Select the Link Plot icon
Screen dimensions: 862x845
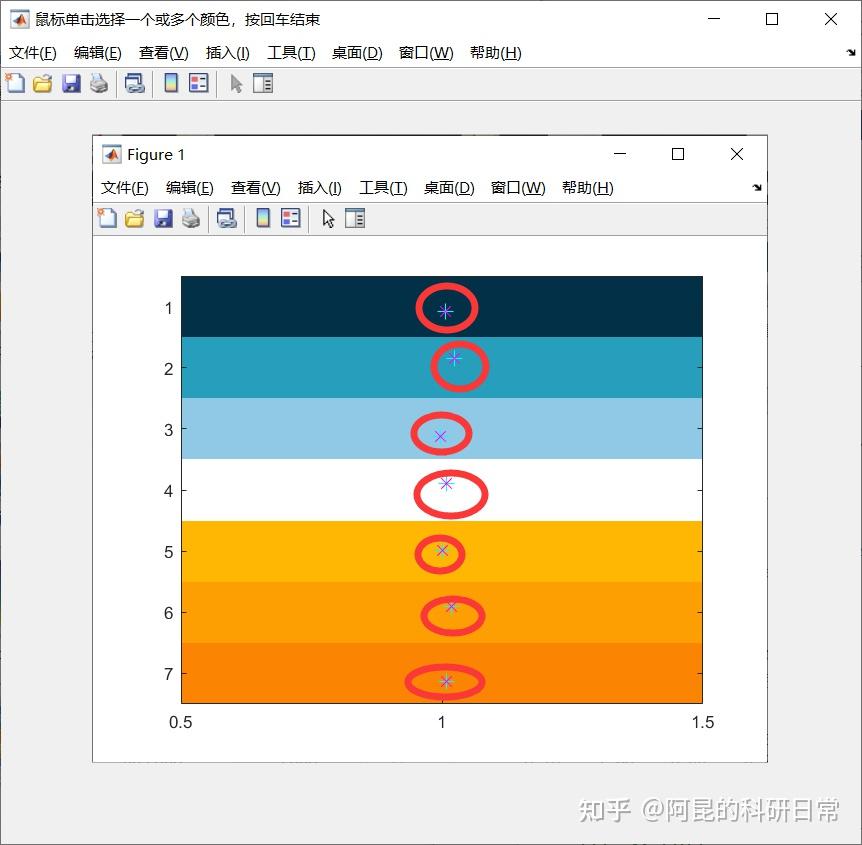click(x=226, y=218)
